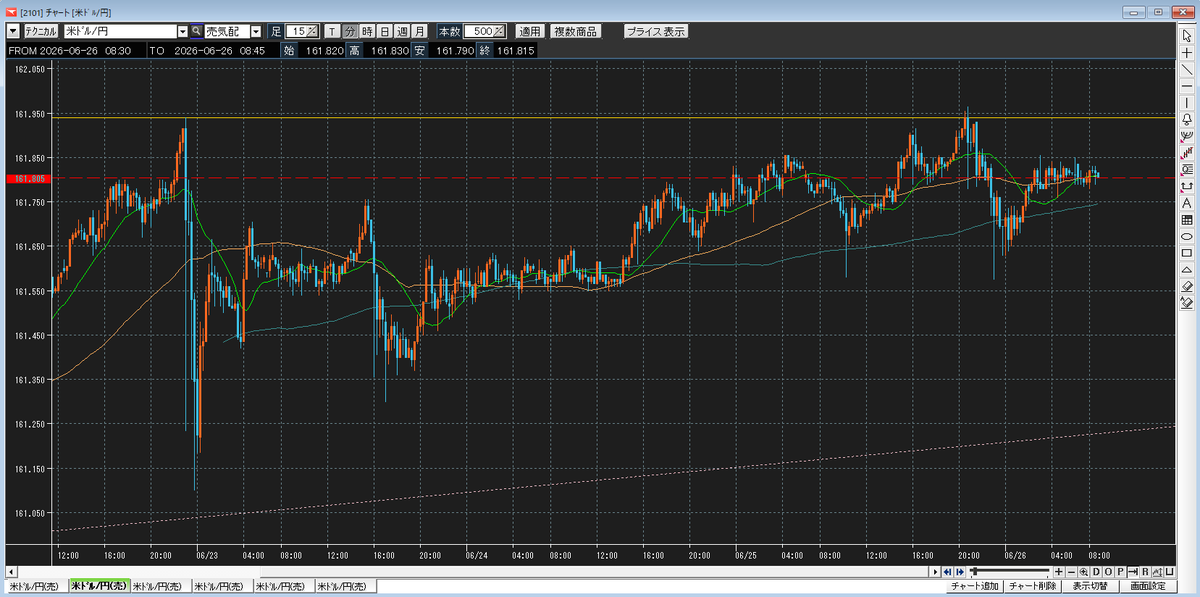The width and height of the screenshot is (1200, 597).
Task: Zoom in with the plus icon
Action: tap(1059, 572)
